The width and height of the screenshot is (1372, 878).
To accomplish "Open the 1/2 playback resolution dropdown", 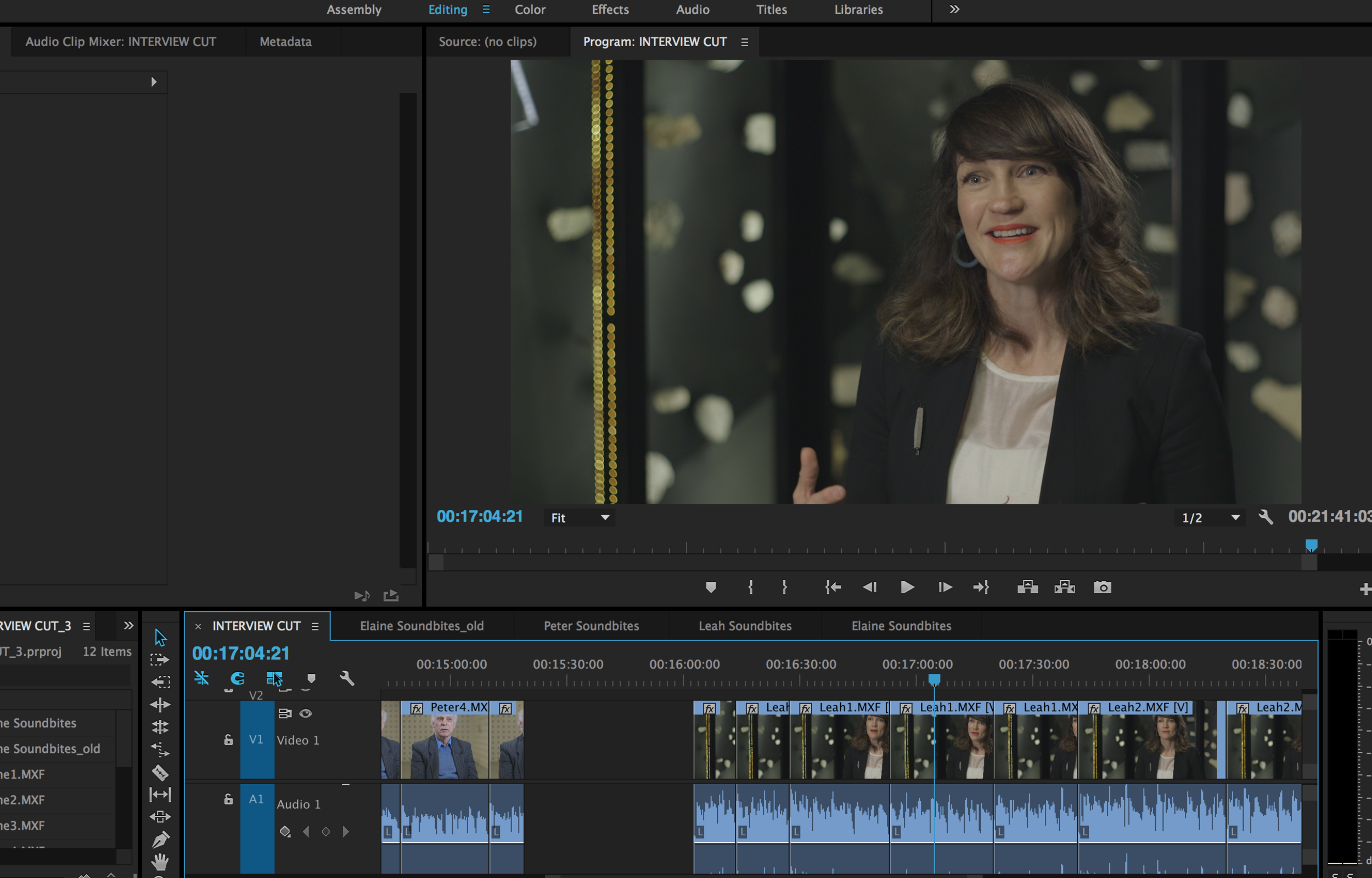I will tap(1211, 517).
